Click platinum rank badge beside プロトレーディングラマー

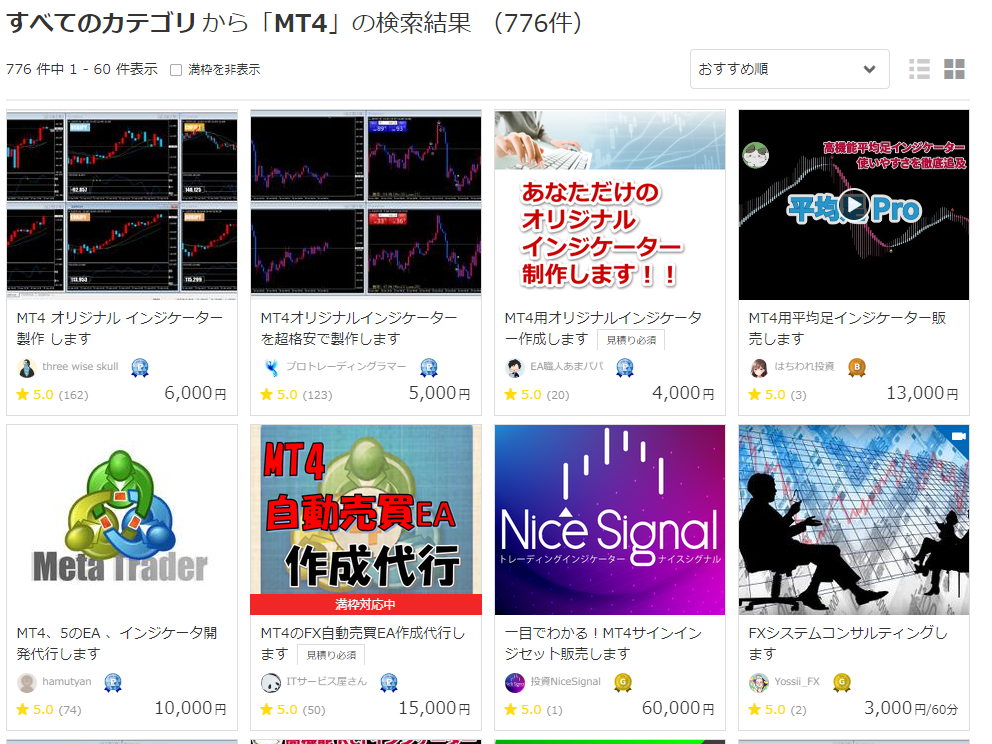pos(429,368)
